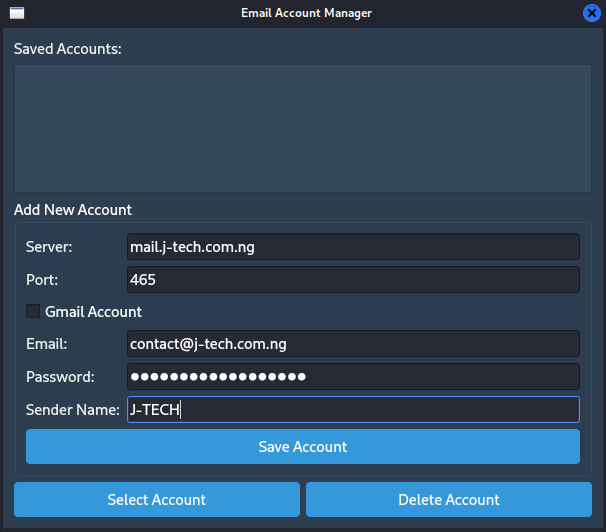
Task: Click the Add New Account section heading
Action: click(x=73, y=210)
